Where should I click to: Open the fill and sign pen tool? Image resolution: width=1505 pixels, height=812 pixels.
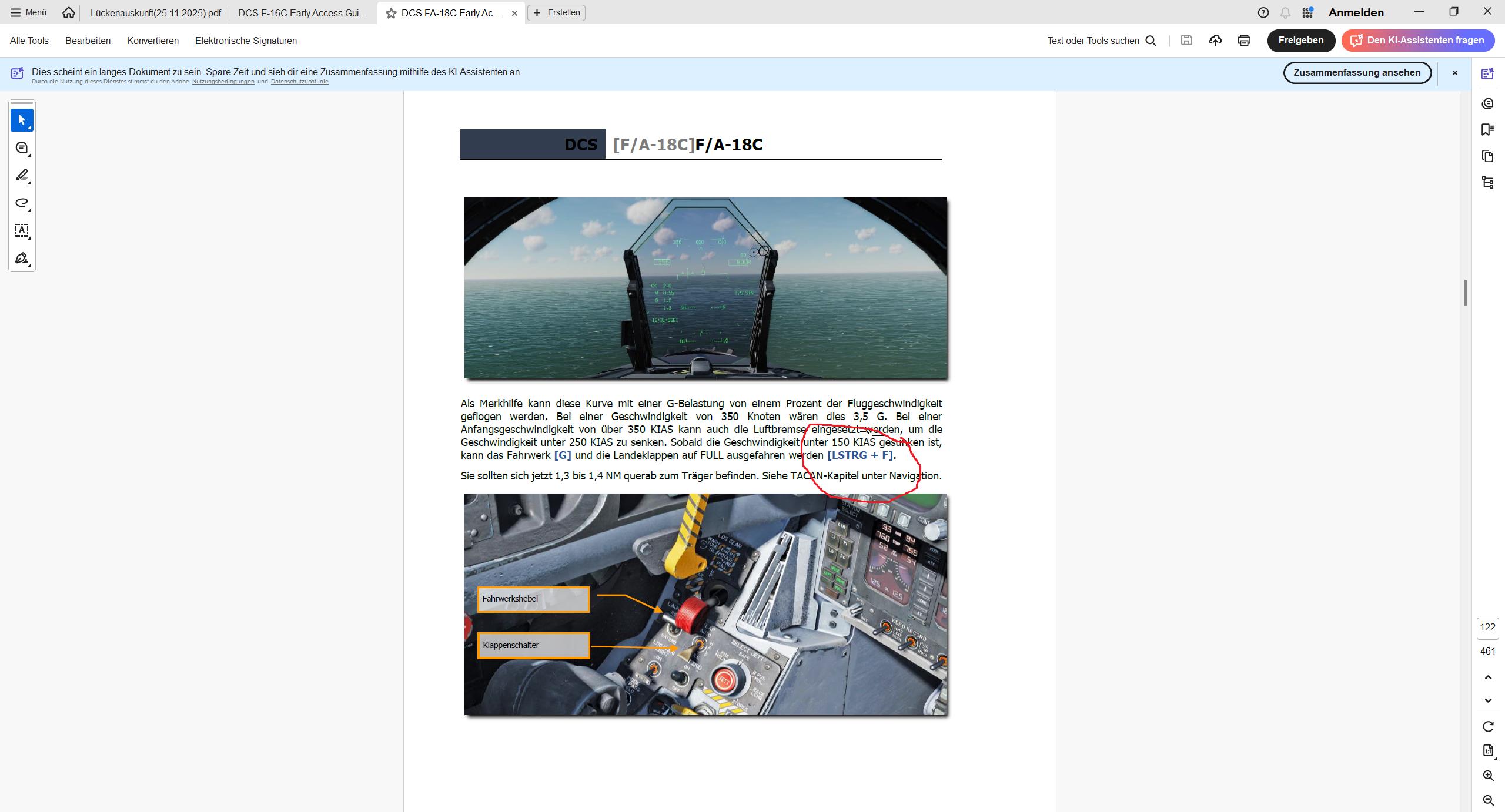[22, 258]
